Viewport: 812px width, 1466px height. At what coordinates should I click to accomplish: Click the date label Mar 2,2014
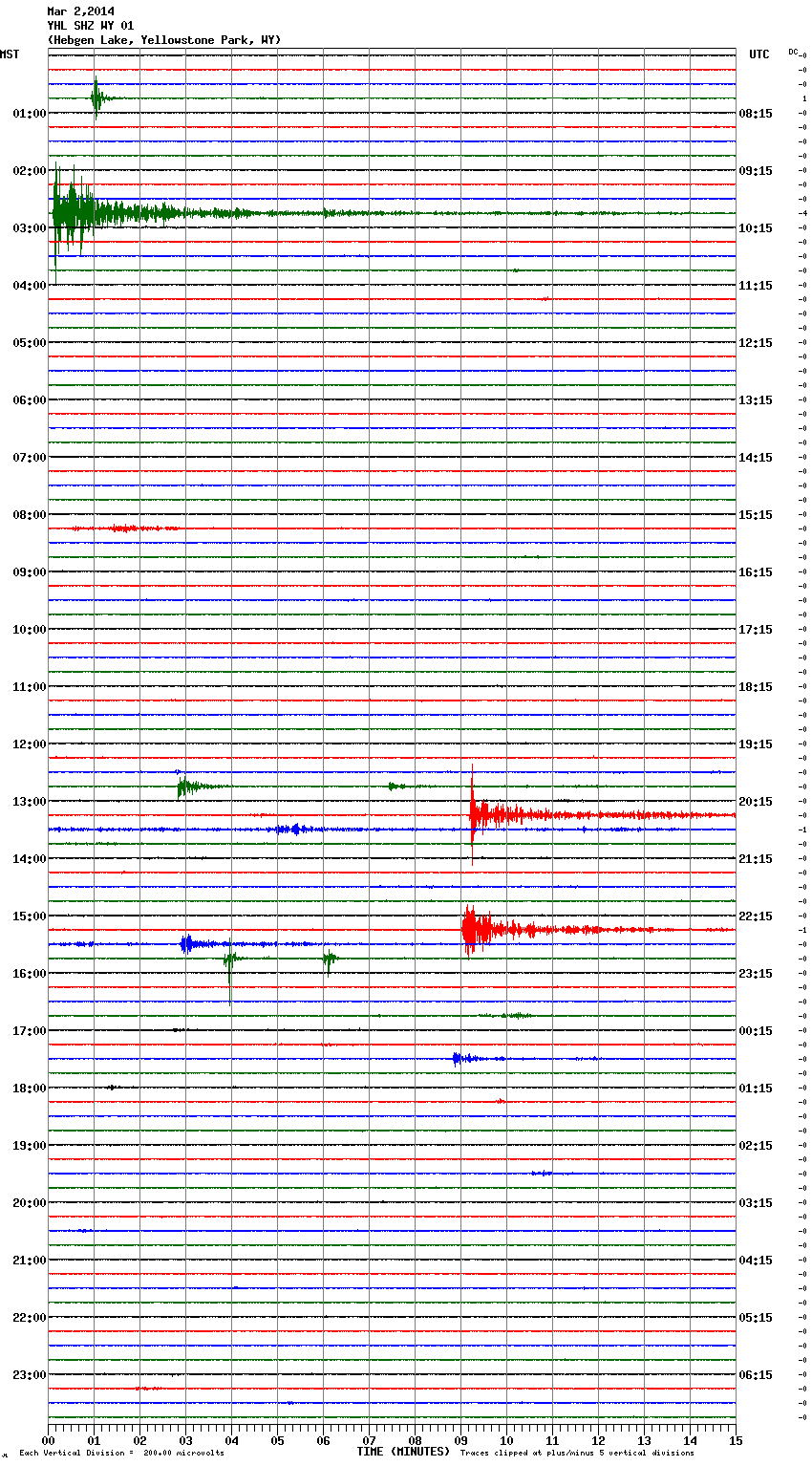(x=81, y=11)
